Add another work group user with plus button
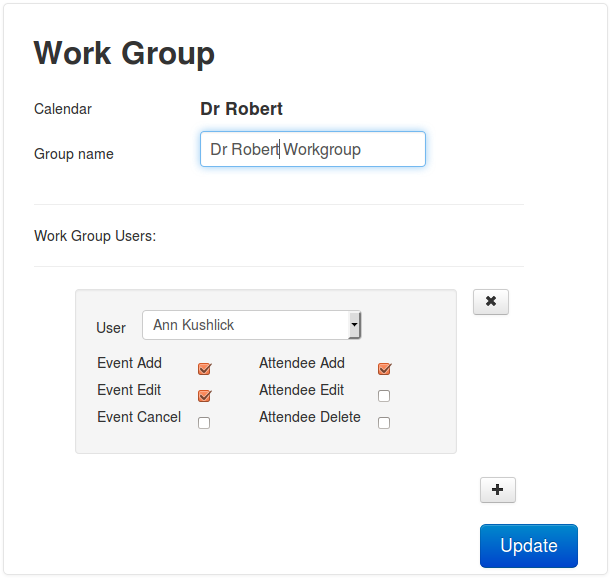 tap(497, 489)
